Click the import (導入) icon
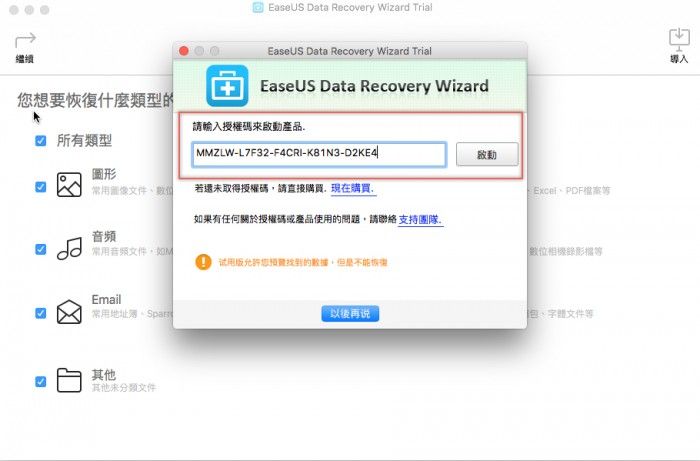700x461 pixels. click(x=679, y=39)
